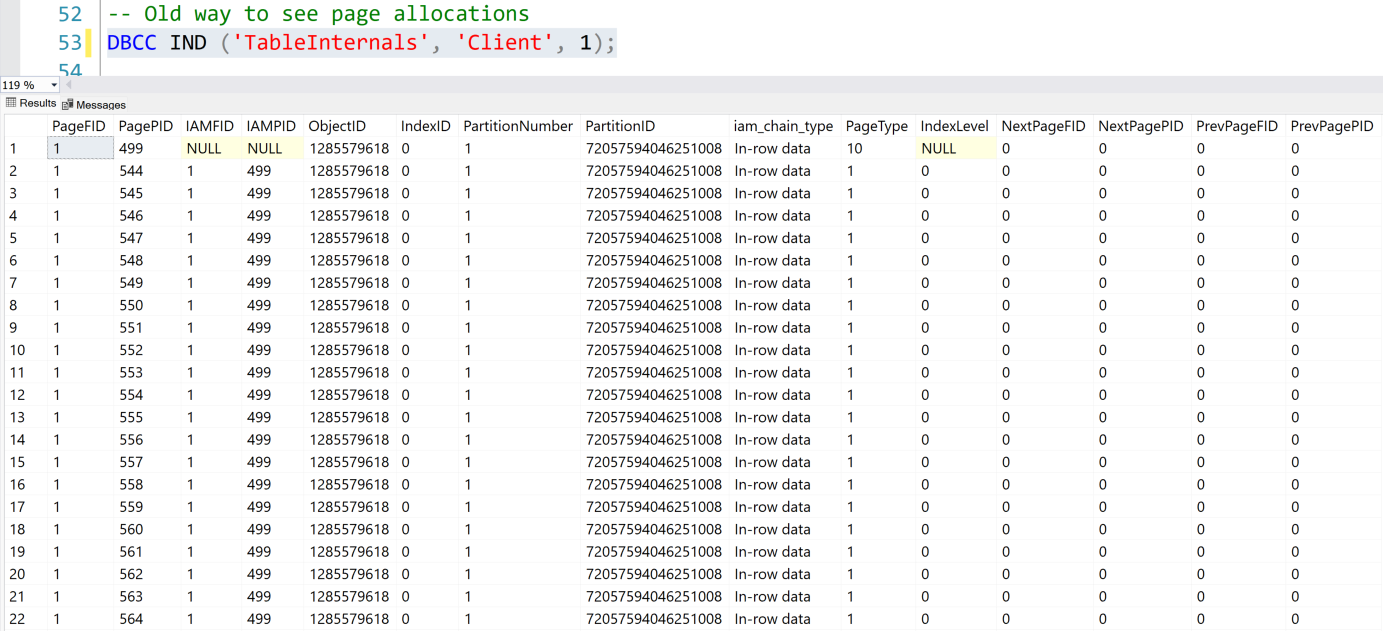Click PagePID cell 553
This screenshot has height=631, width=1383.
[146, 372]
